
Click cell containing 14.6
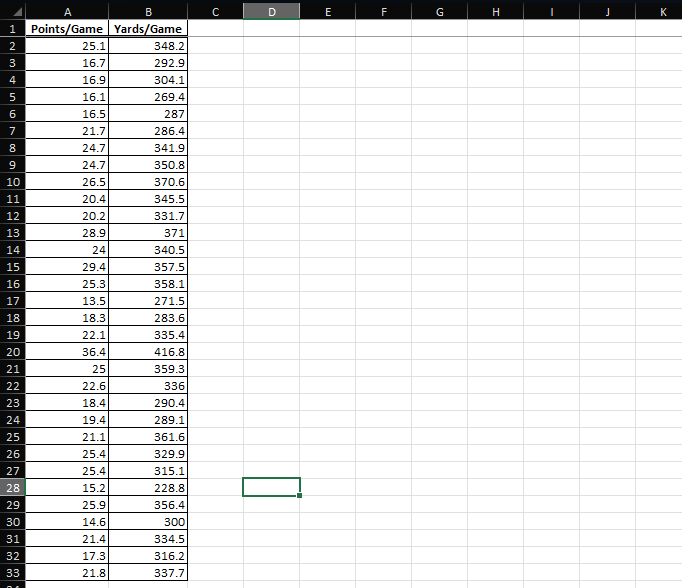pos(67,521)
